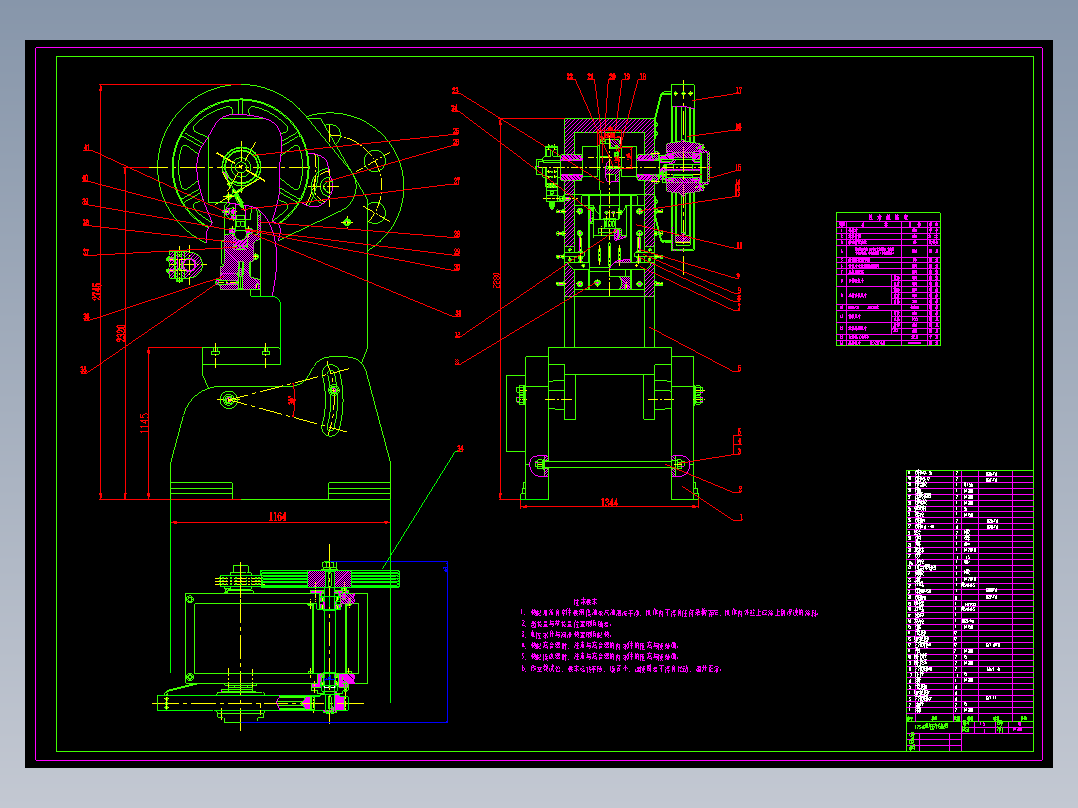1078x808 pixels.
Task: Select the parts list table on the right
Action: pyautogui.click(x=965, y=590)
